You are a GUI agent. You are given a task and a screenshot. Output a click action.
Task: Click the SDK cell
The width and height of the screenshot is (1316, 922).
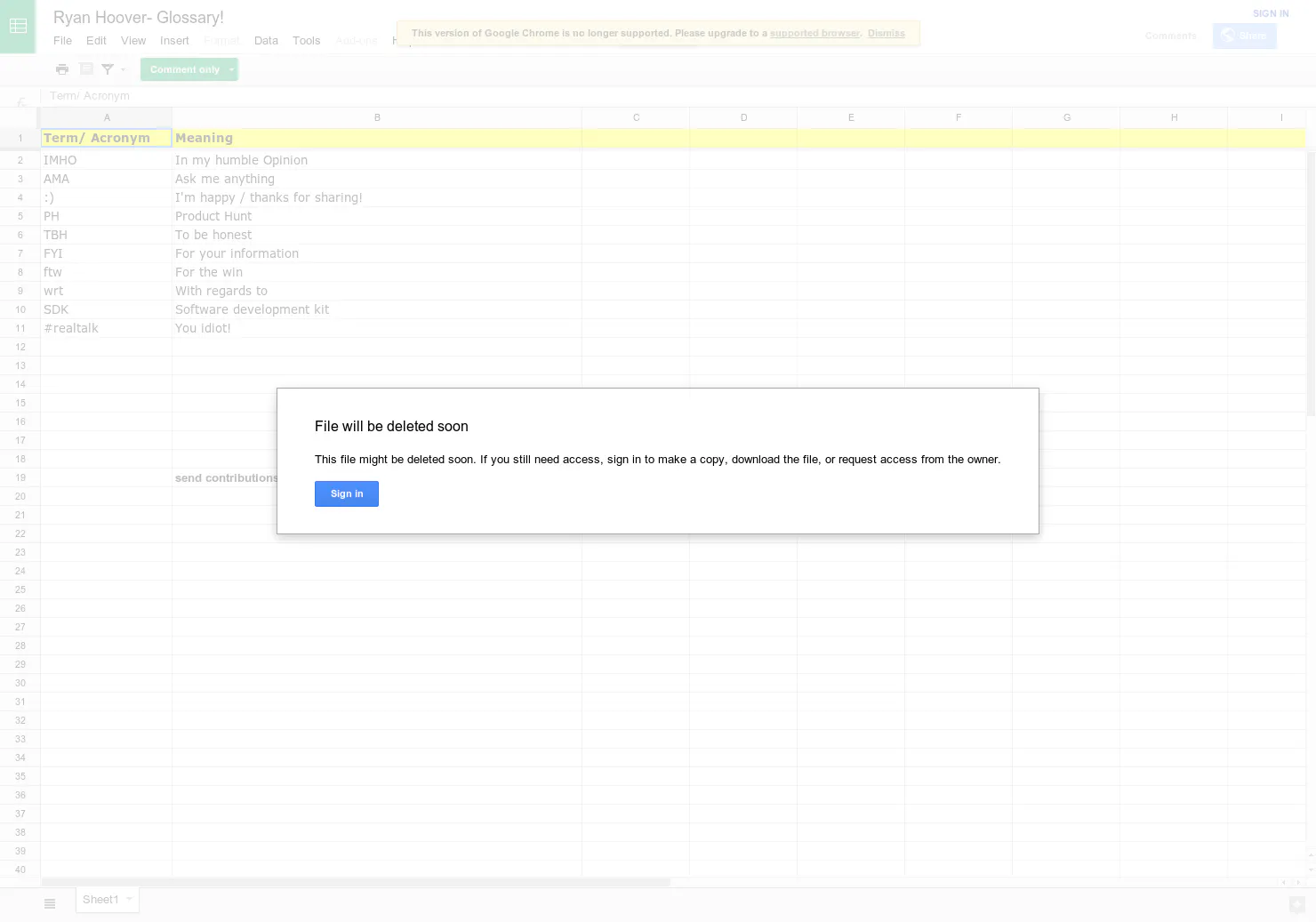106,309
